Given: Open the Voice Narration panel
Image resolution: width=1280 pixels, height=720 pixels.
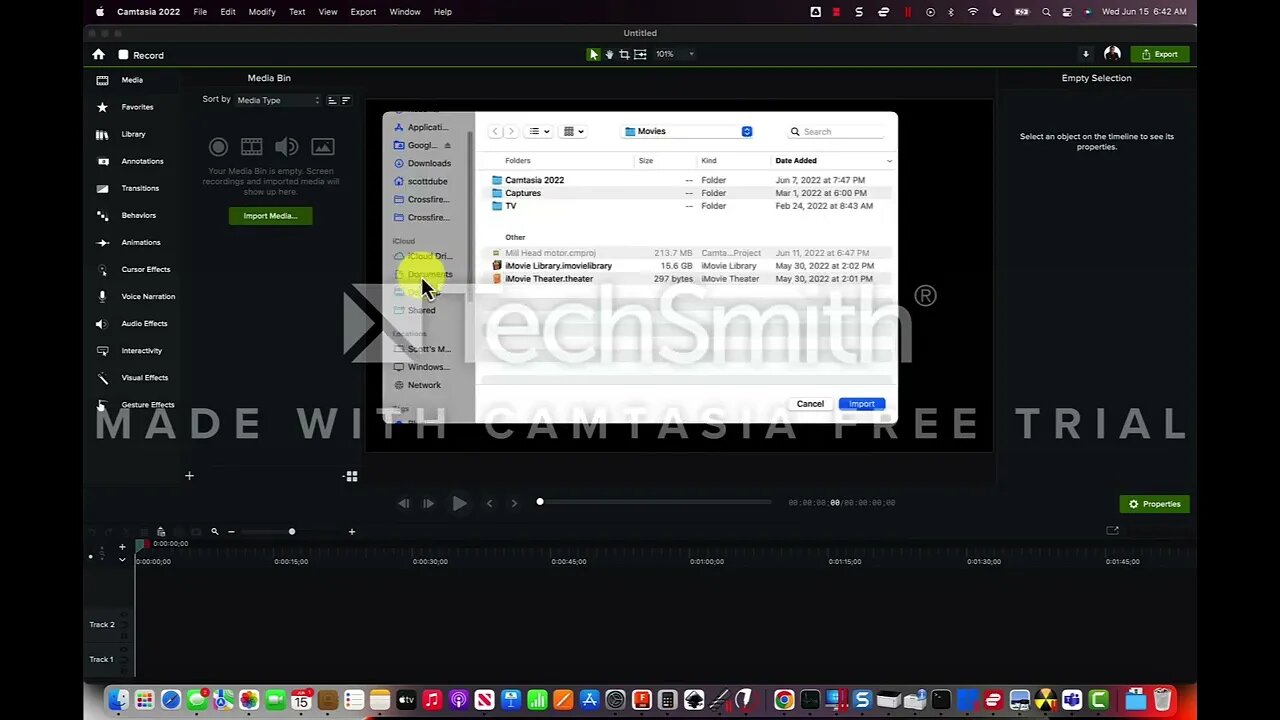Looking at the screenshot, I should (x=136, y=296).
